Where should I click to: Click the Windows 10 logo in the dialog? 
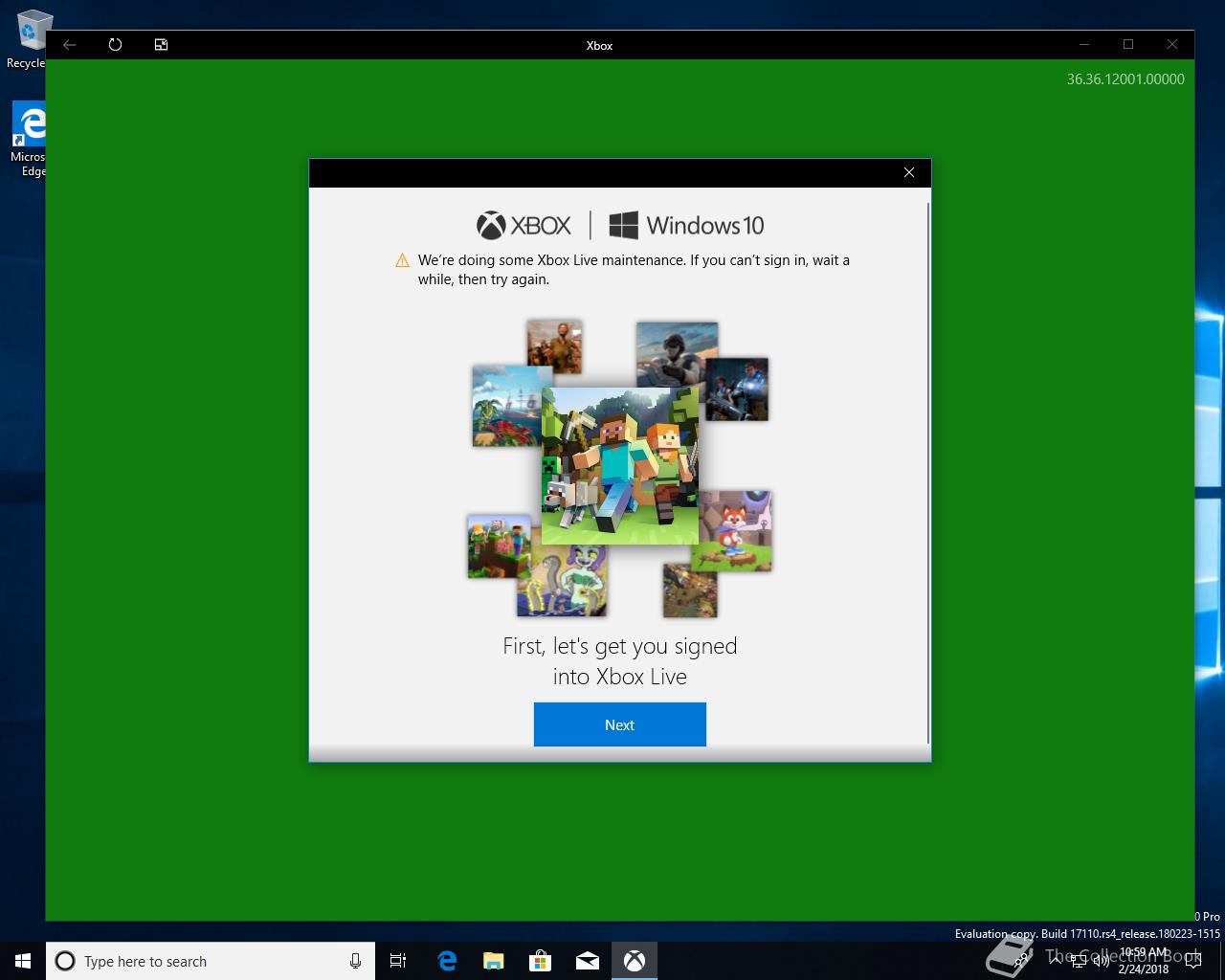[686, 226]
